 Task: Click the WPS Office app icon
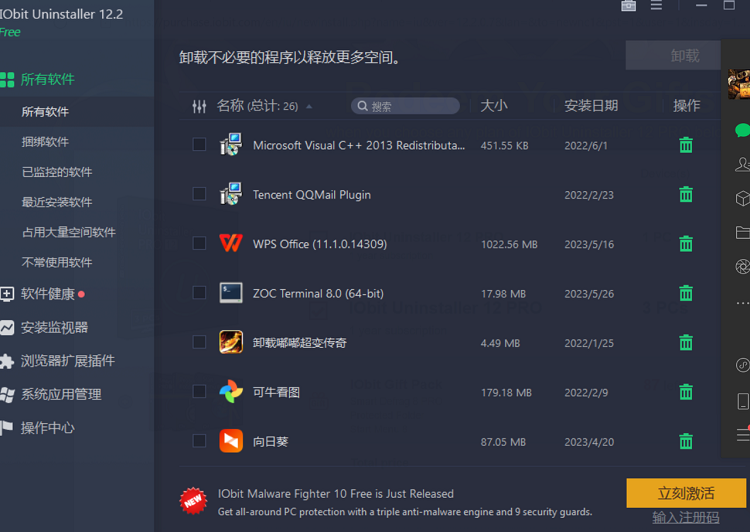tap(231, 244)
